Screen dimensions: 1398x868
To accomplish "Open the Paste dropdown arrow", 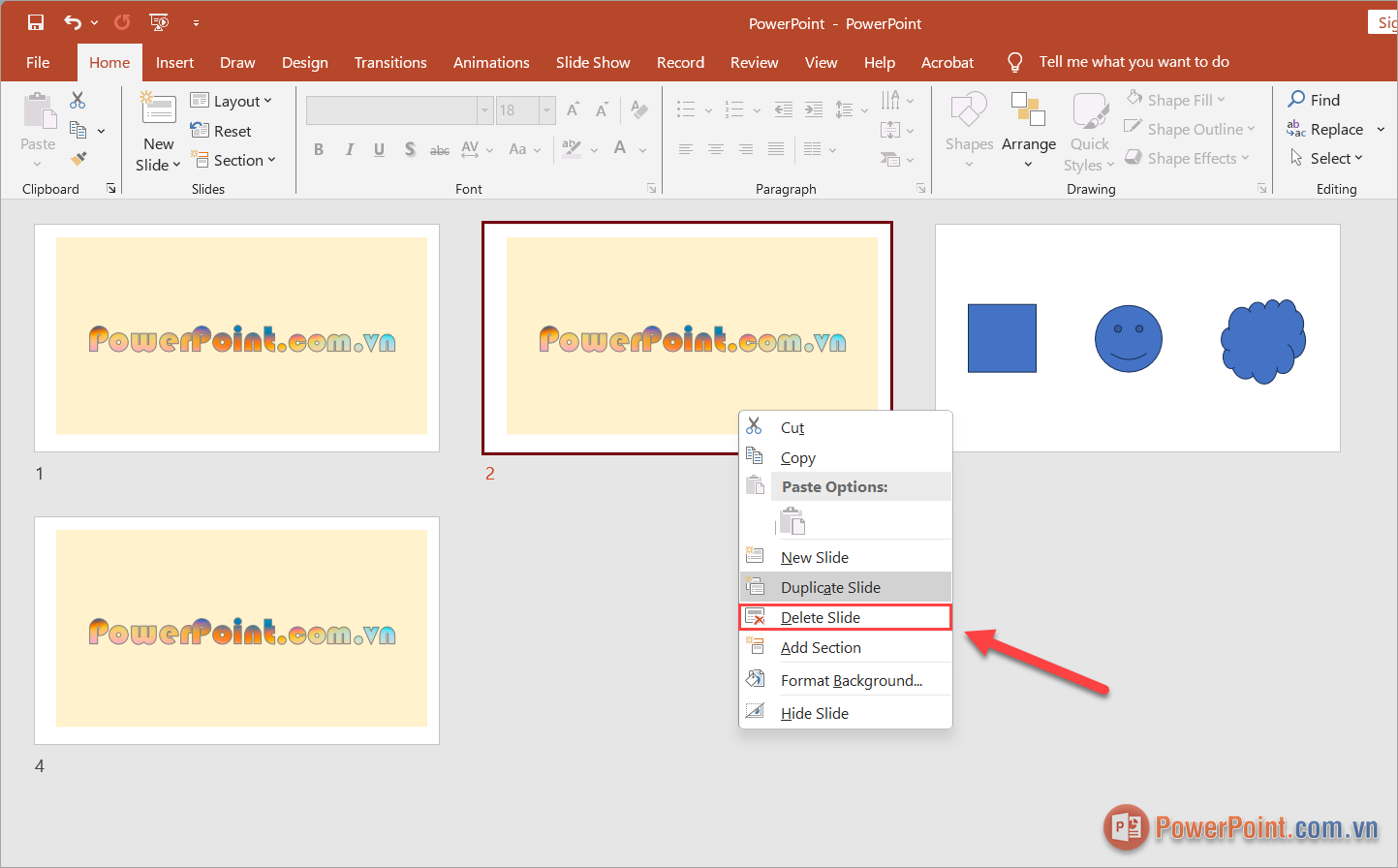I will 38,163.
